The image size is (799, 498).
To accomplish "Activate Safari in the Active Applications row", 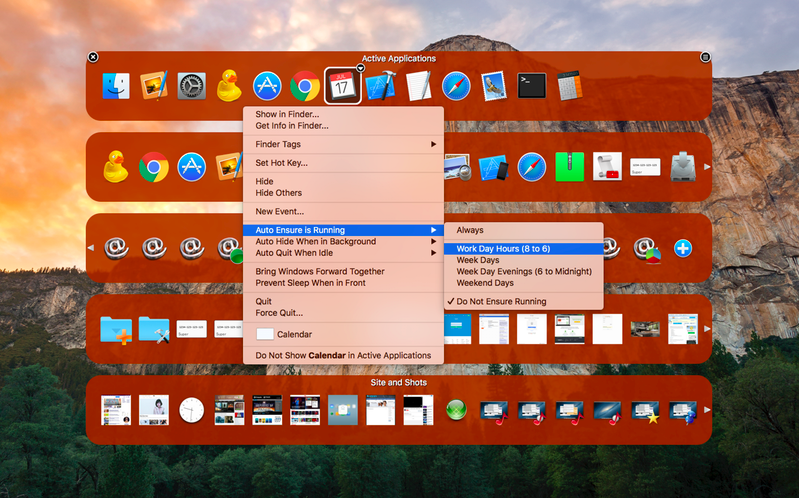I will click(456, 86).
